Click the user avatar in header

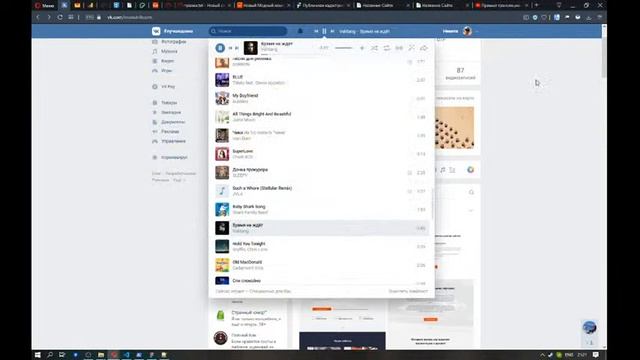pyautogui.click(x=467, y=31)
